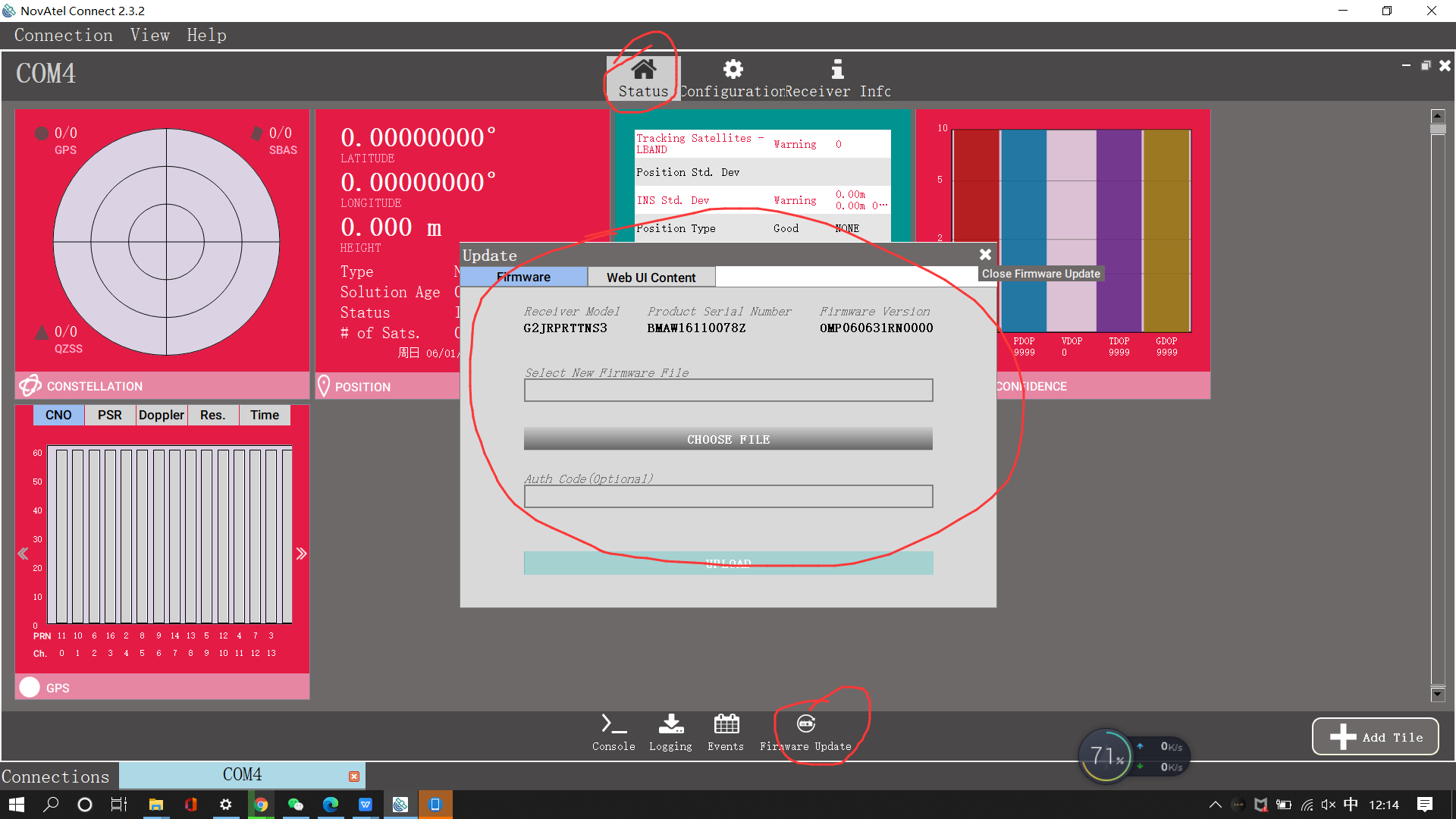This screenshot has height=819, width=1456.
Task: Launch Google Chrome from the taskbar
Action: (x=261, y=805)
